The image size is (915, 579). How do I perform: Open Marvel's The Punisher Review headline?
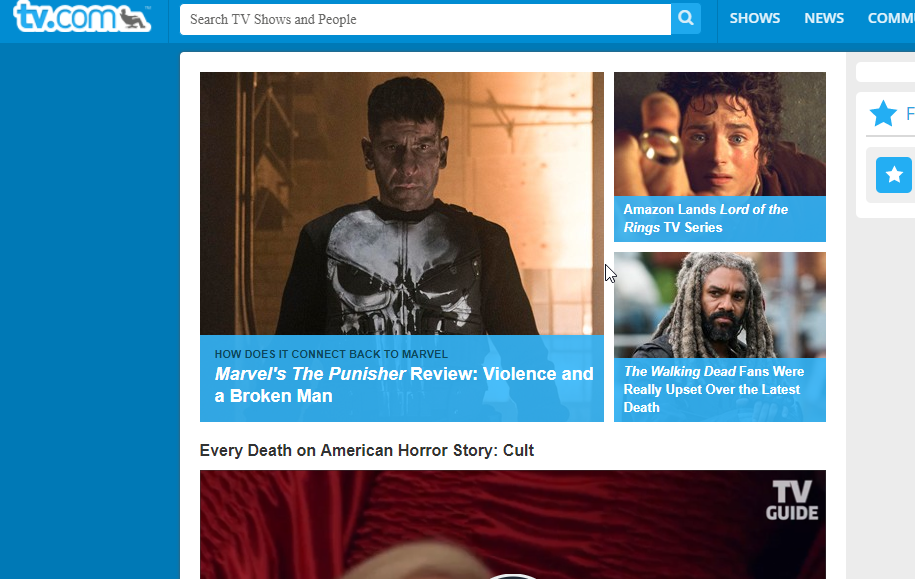coord(404,385)
